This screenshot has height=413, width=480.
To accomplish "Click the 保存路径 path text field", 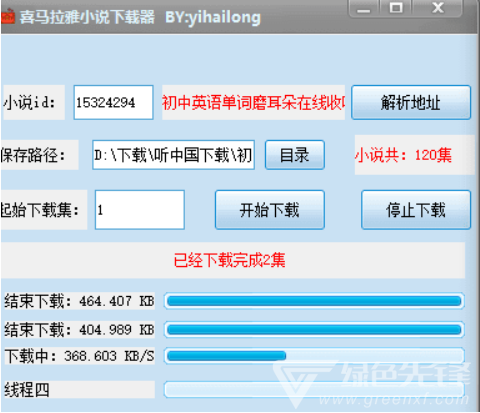I will click(x=174, y=155).
